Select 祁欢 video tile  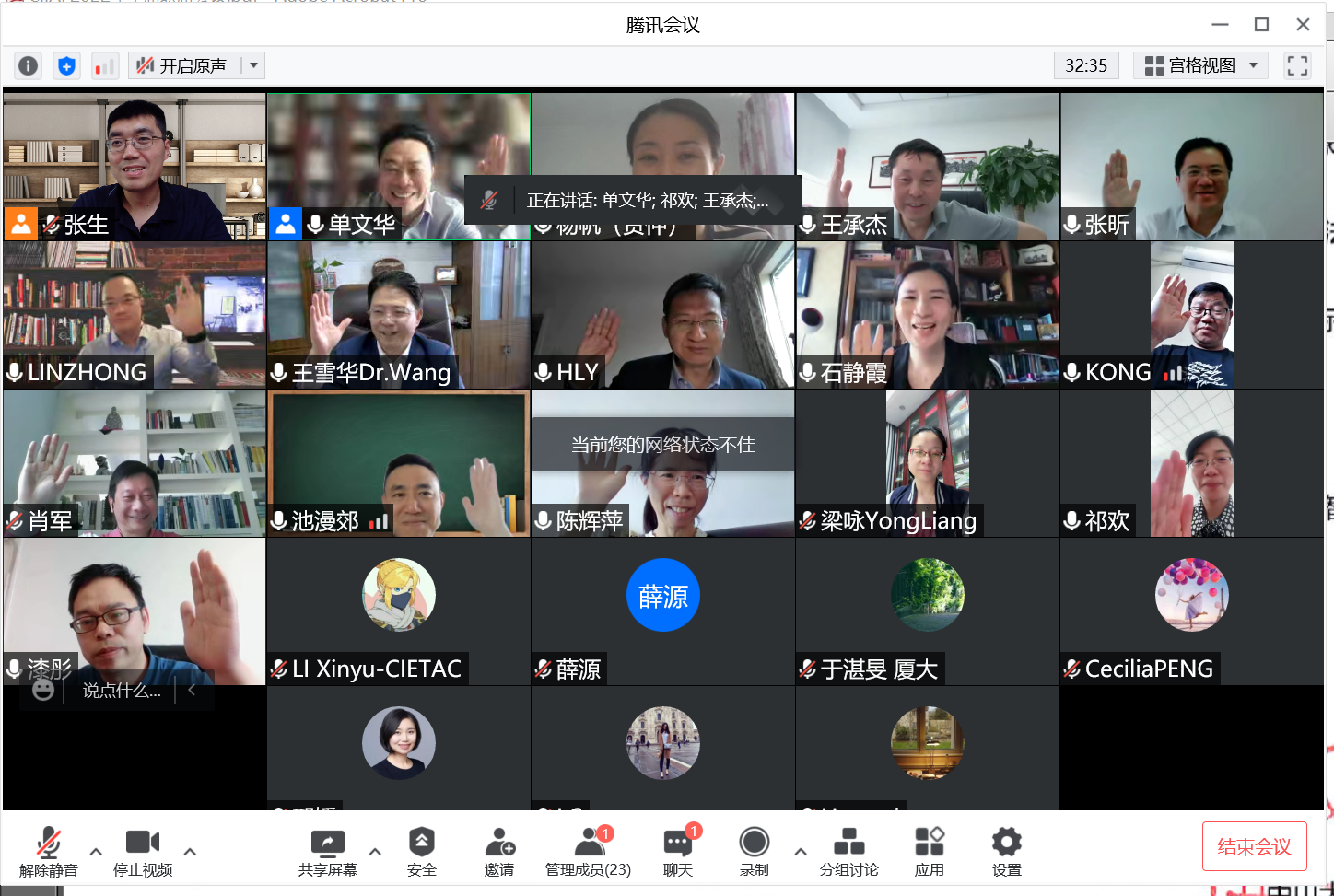[x=1192, y=463]
